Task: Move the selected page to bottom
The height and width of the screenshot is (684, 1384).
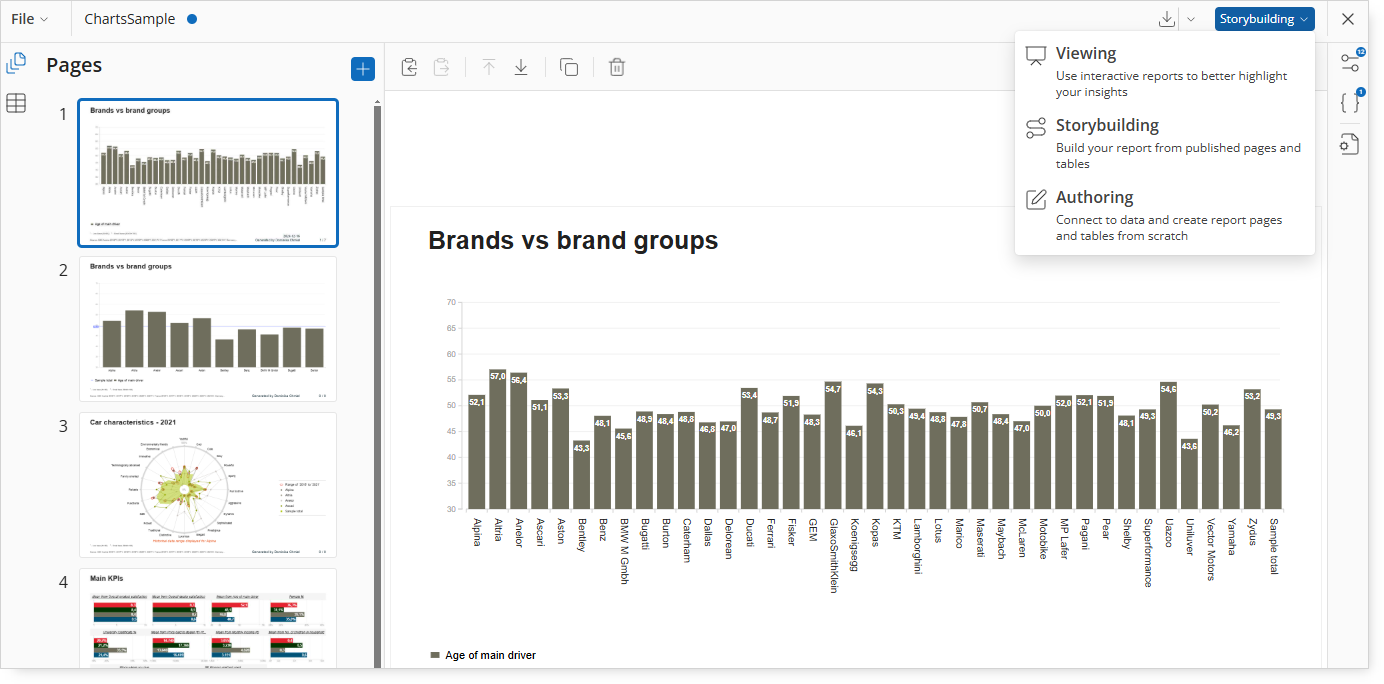Action: (x=521, y=67)
